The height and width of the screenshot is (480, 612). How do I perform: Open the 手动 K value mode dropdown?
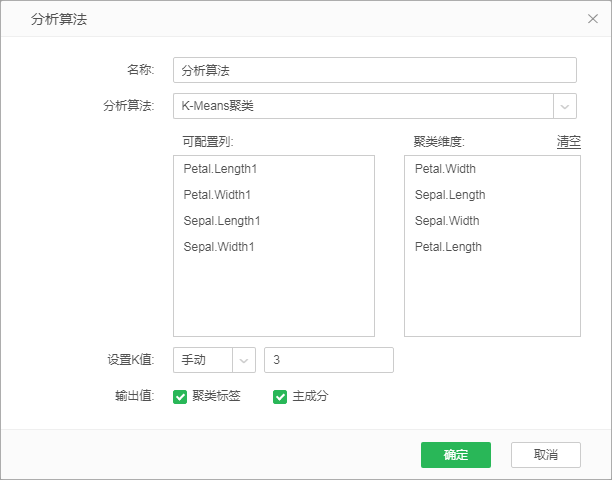[x=214, y=360]
